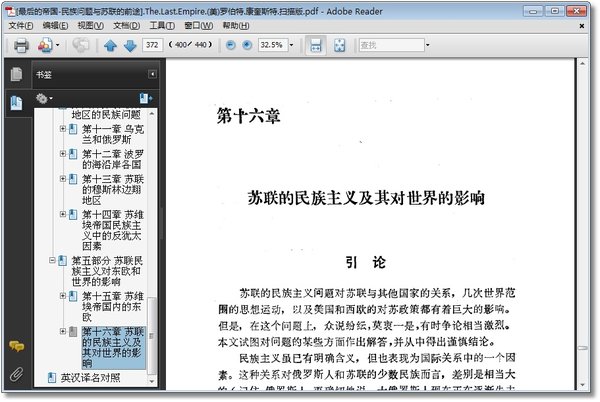Click the bookmarks panel scrollbar thumb
Screen dimensions: 600x402
tap(152, 335)
